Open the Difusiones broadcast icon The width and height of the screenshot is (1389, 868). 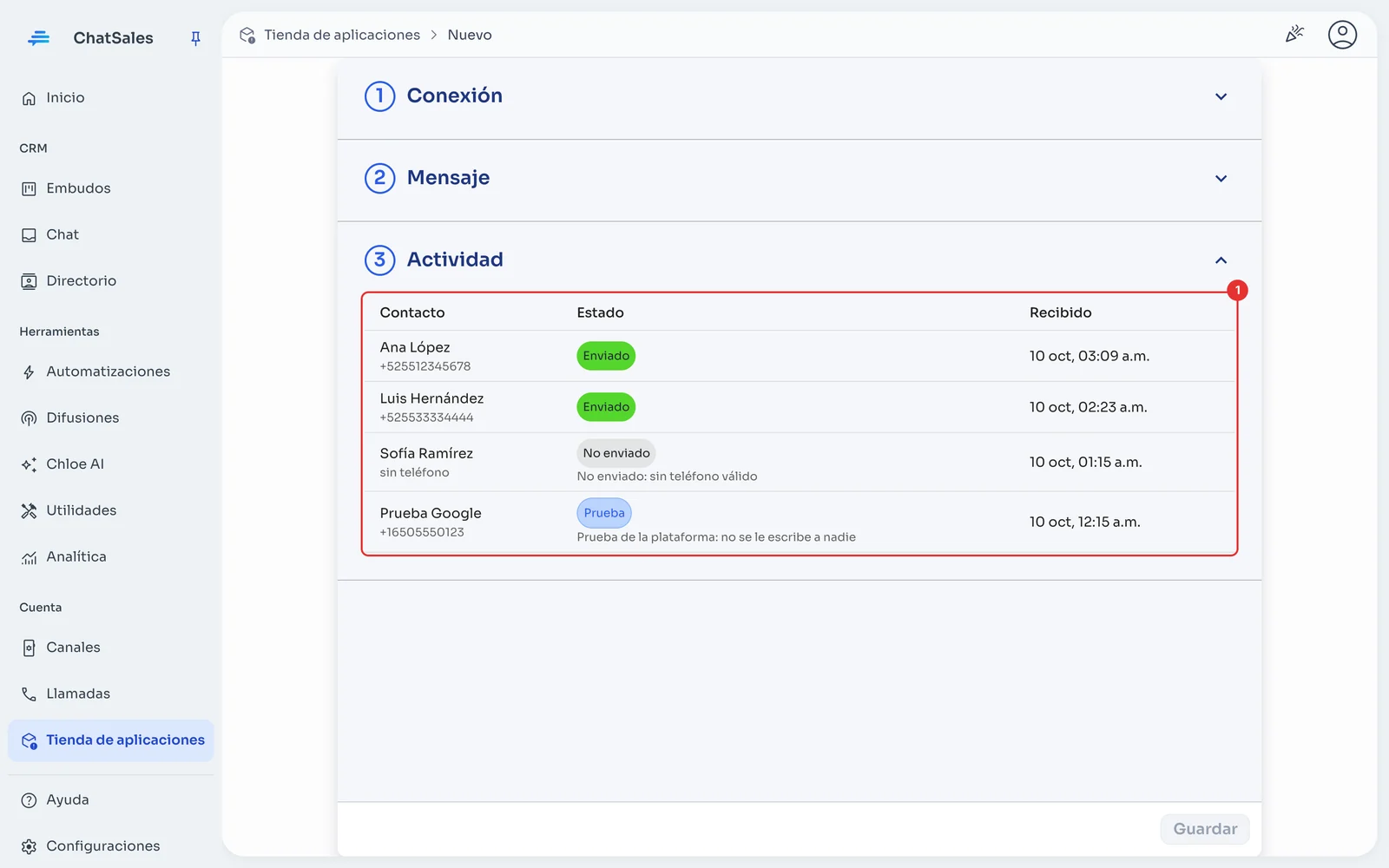click(x=29, y=418)
